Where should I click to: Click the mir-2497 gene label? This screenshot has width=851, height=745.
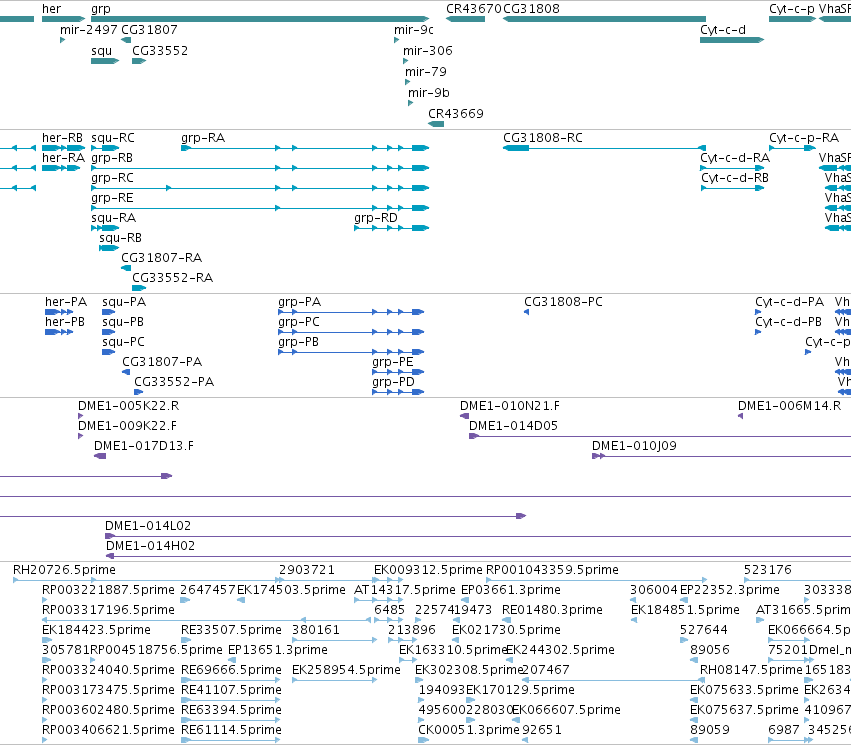88,30
